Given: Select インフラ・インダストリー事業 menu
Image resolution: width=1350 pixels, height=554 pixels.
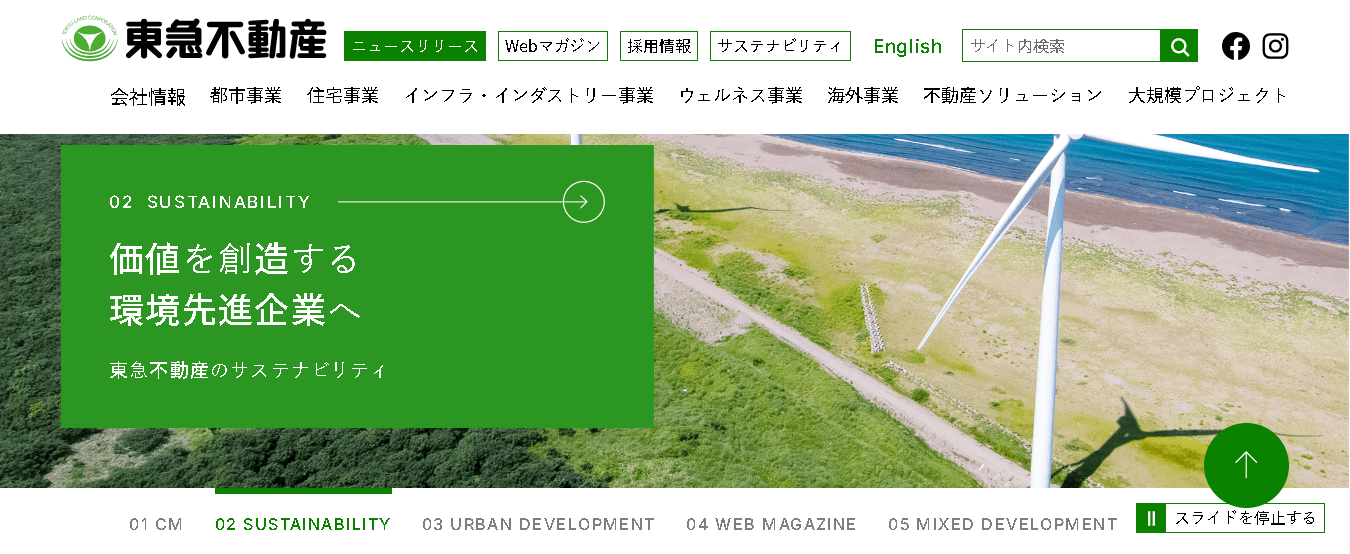Looking at the screenshot, I should tap(529, 96).
